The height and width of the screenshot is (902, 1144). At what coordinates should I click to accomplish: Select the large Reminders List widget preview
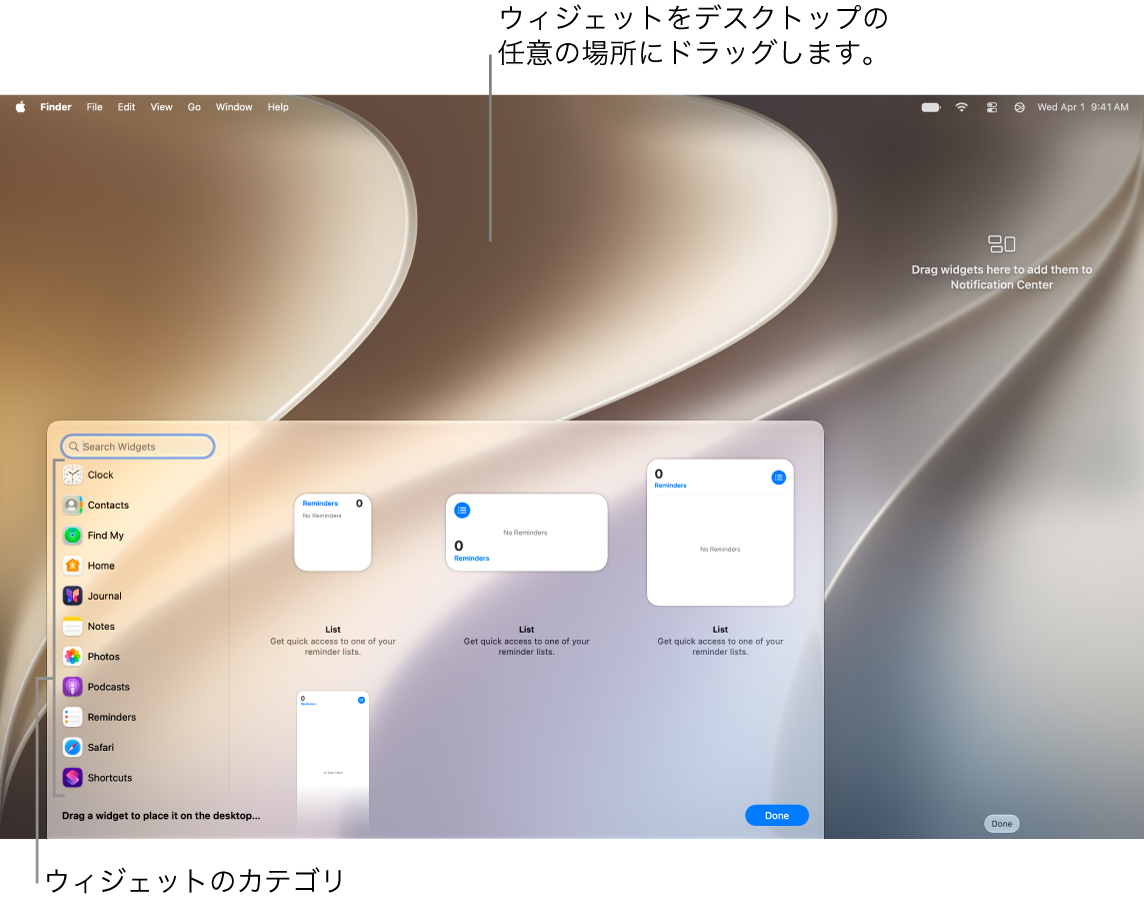point(720,532)
